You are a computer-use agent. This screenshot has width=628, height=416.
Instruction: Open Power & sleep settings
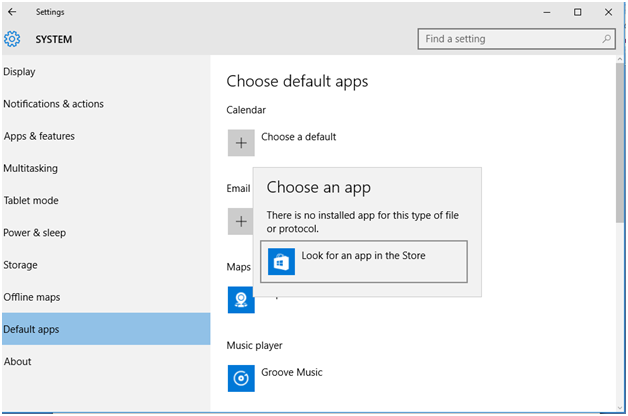35,233
